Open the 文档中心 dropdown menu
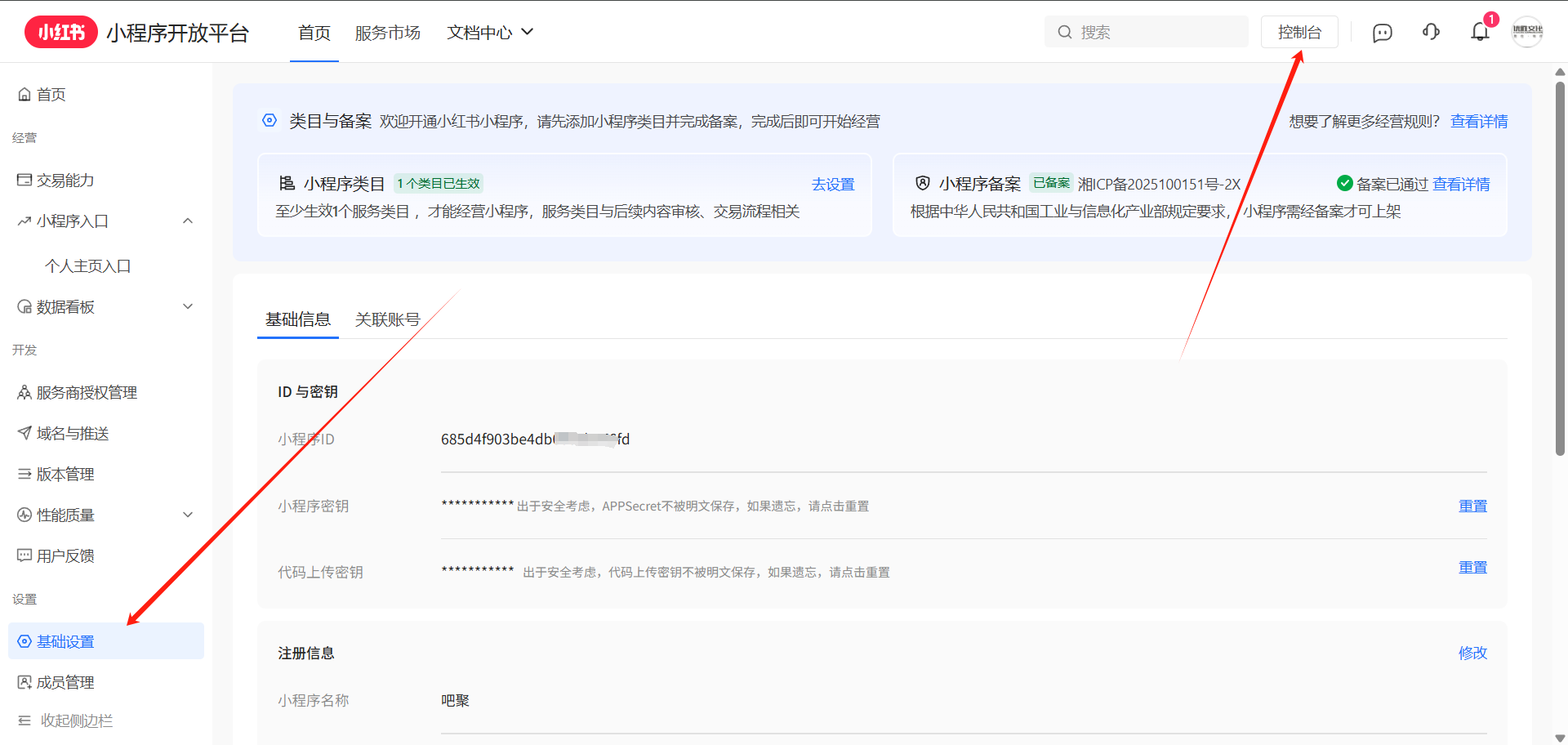 (x=489, y=33)
